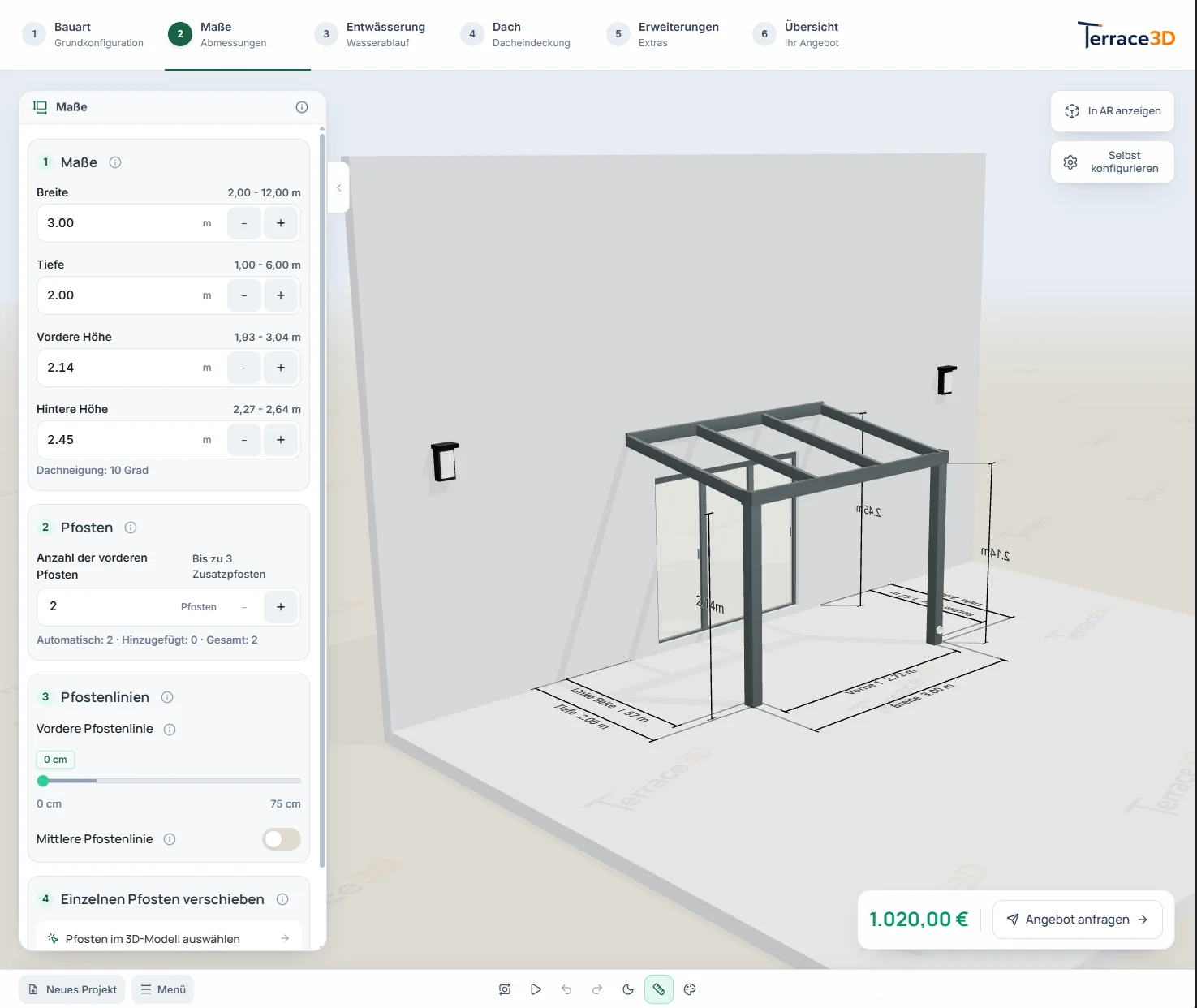Open the Menü button
The image size is (1197, 1008).
(x=163, y=989)
